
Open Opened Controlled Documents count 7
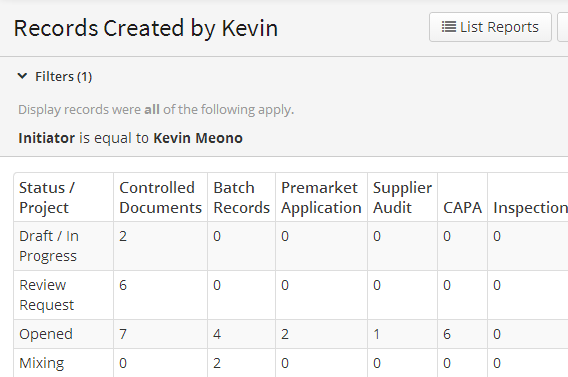click(123, 334)
